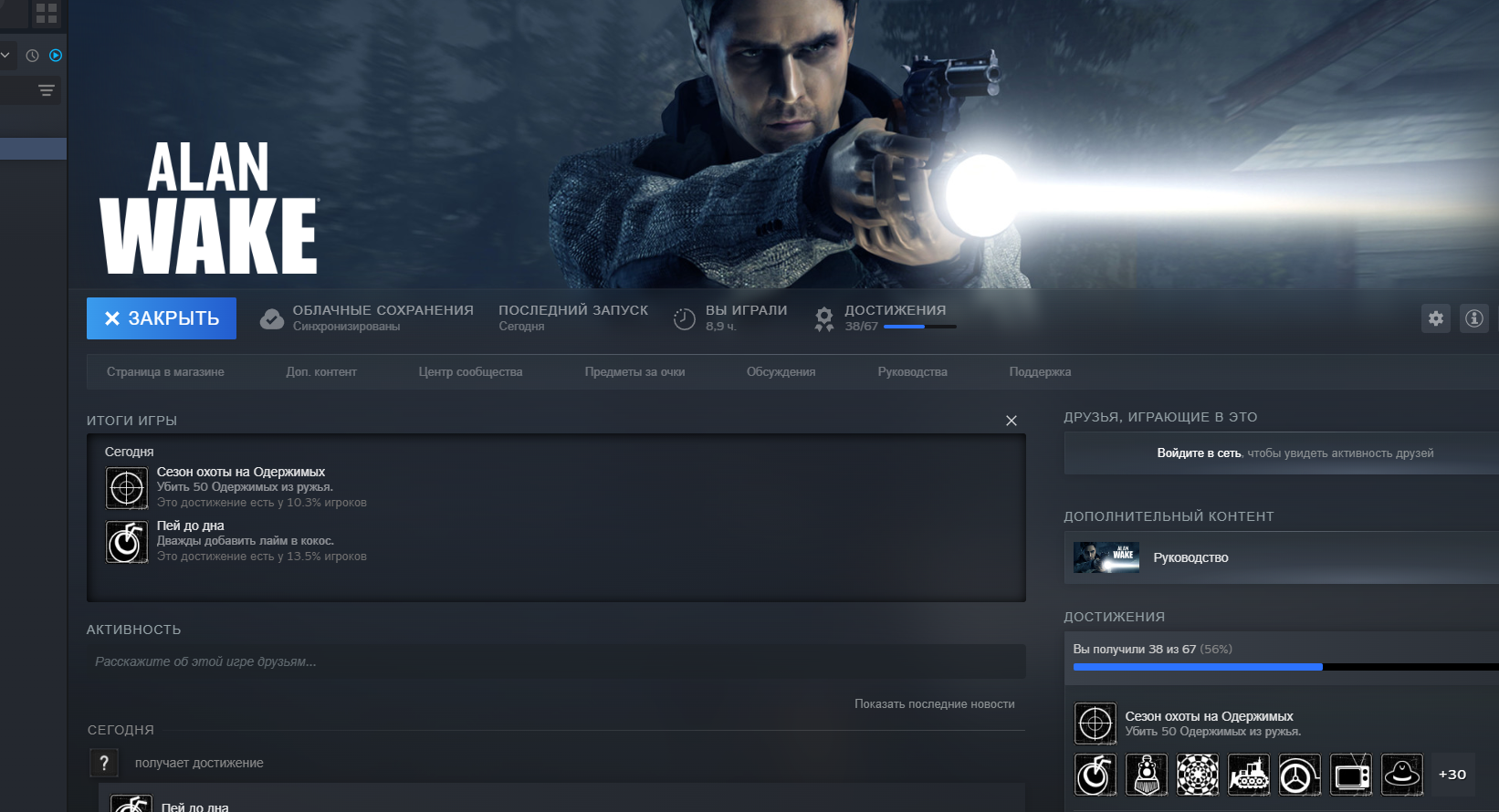Click the blue ЗАКРЫТЬ button
The height and width of the screenshot is (812, 1499).
pyautogui.click(x=162, y=318)
